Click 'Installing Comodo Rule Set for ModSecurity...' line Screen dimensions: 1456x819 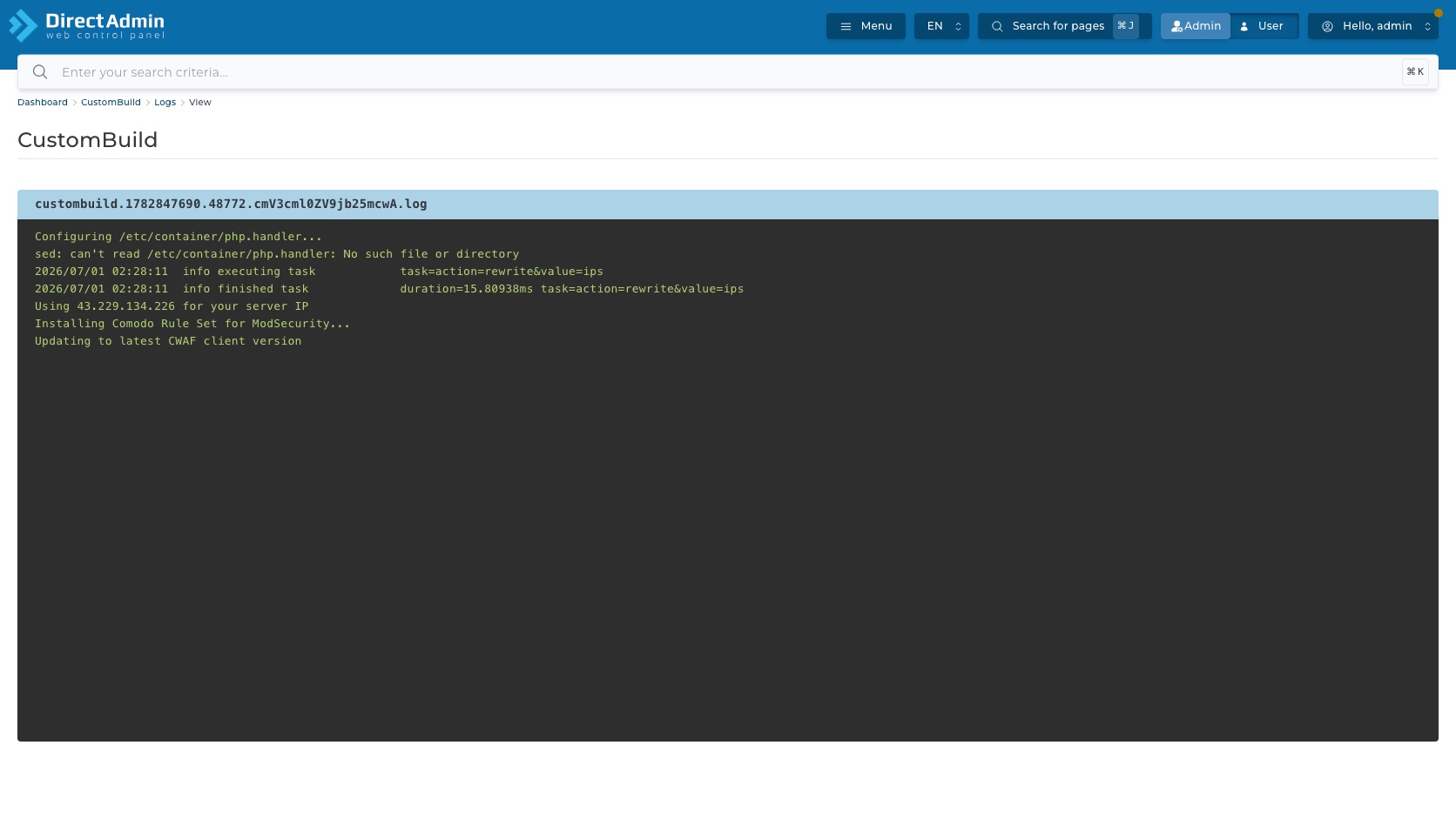(192, 324)
